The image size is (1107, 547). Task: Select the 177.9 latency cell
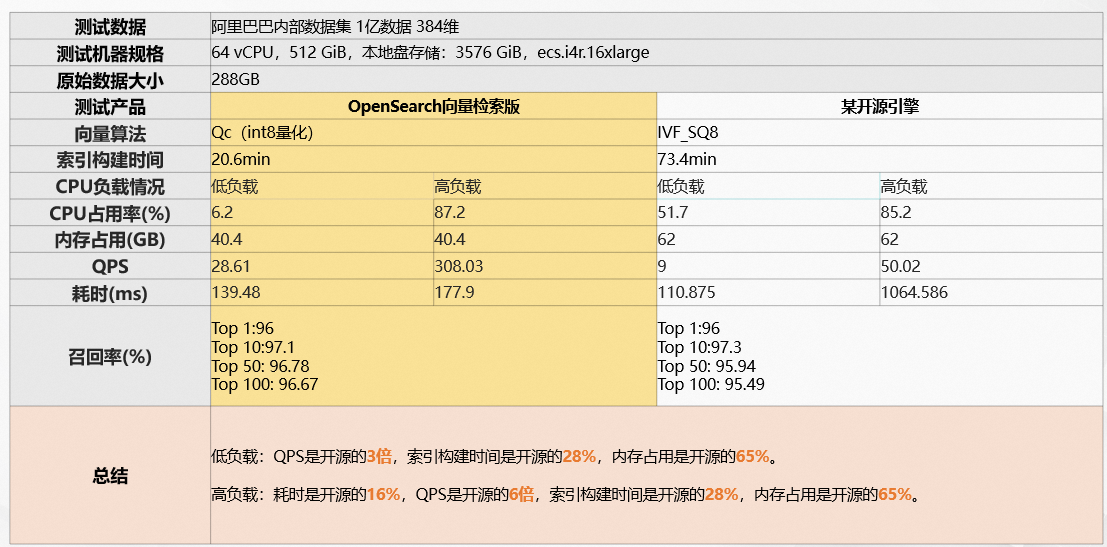pyautogui.click(x=545, y=292)
